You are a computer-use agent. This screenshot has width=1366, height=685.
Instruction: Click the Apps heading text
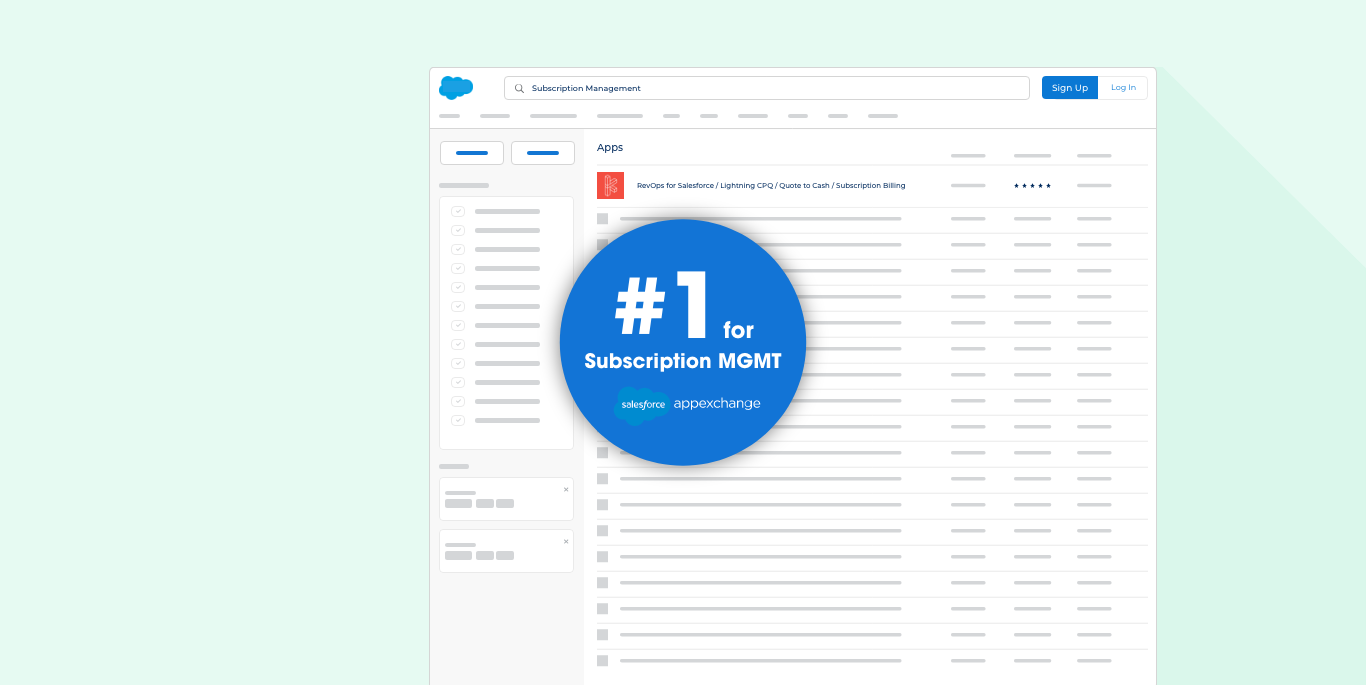610,147
